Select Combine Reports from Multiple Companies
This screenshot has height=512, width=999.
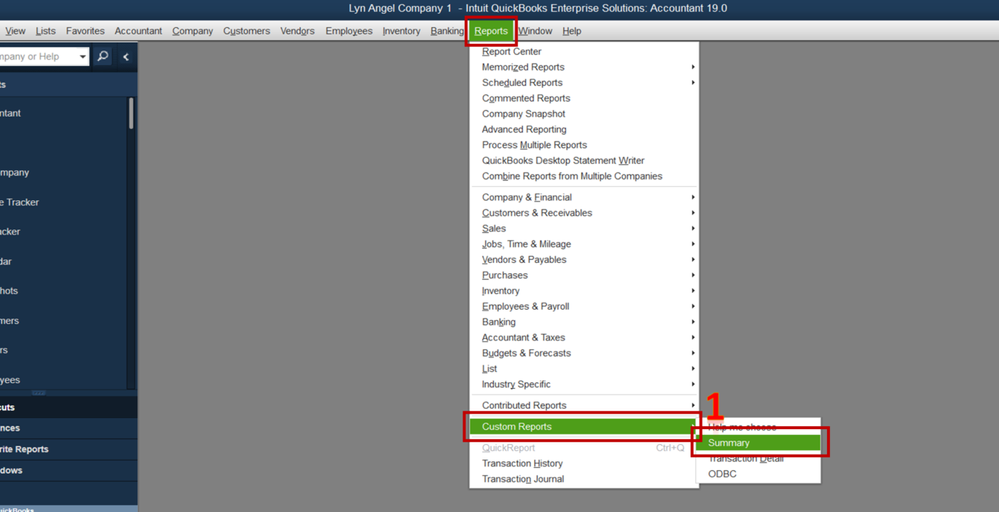[x=584, y=176]
